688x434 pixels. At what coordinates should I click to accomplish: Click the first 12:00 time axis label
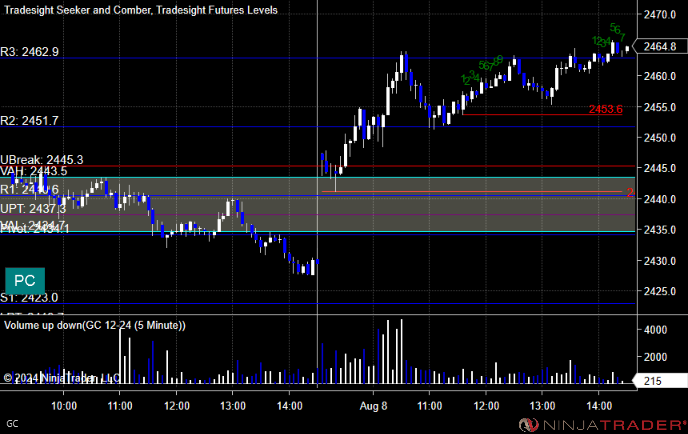click(177, 406)
